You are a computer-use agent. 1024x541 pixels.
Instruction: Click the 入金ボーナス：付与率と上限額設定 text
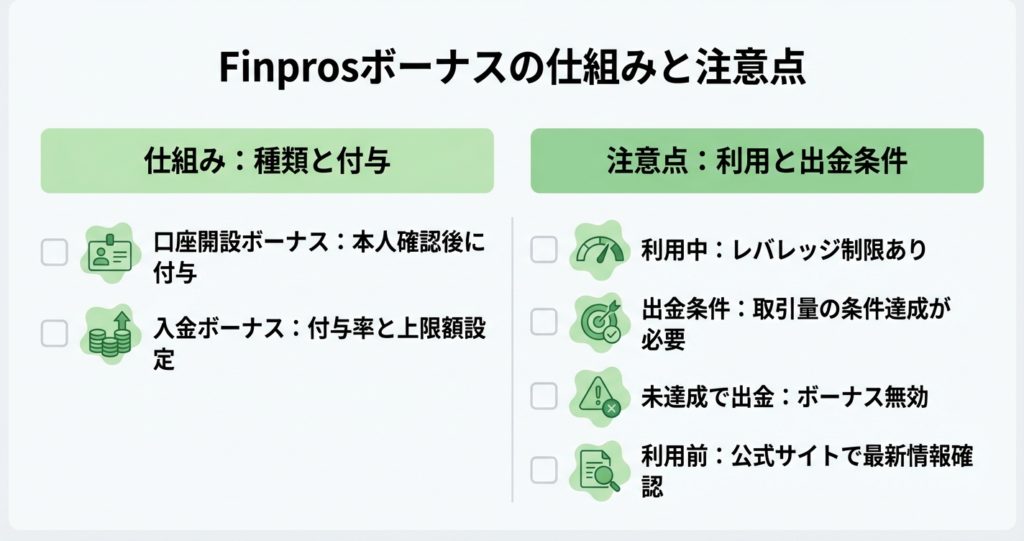point(319,342)
